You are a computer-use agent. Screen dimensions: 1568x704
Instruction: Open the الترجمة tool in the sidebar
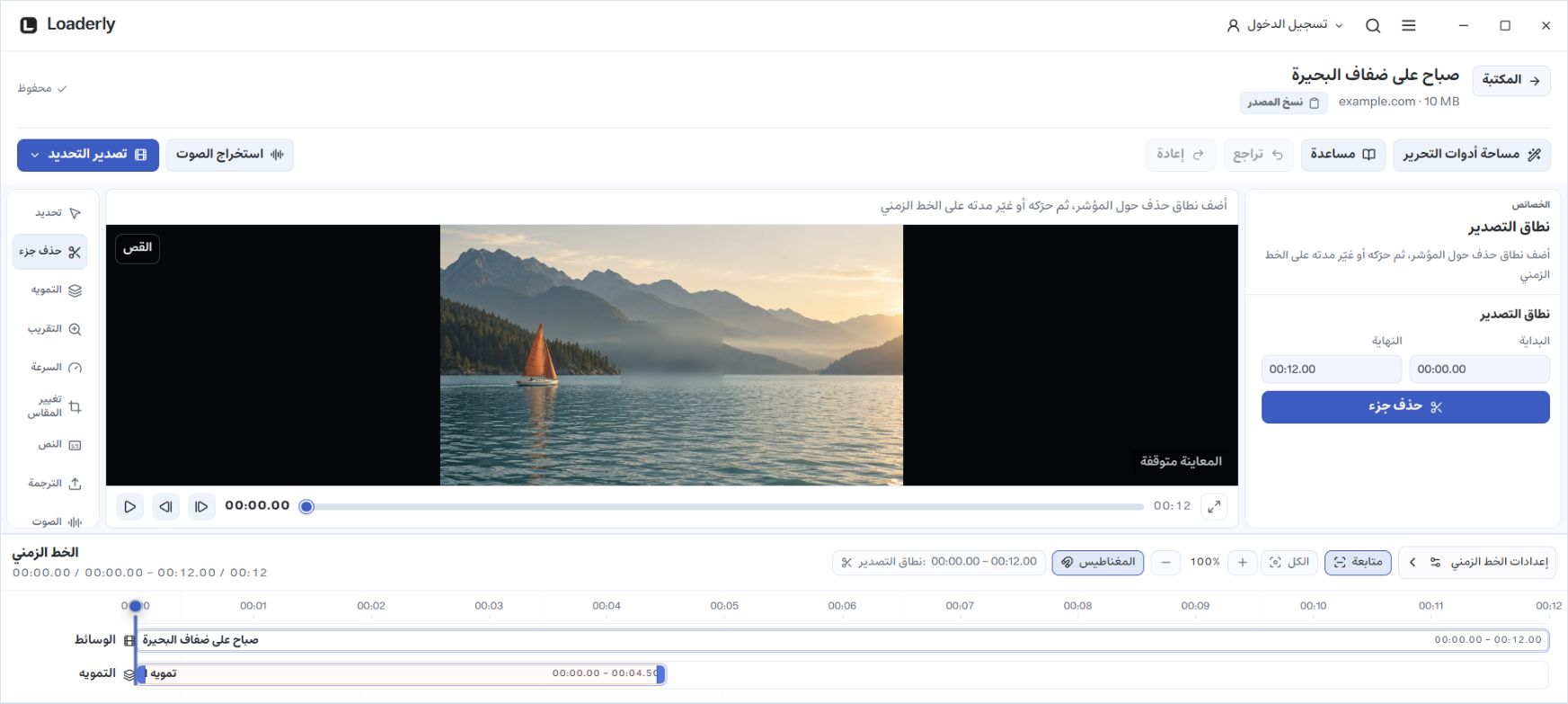(50, 484)
